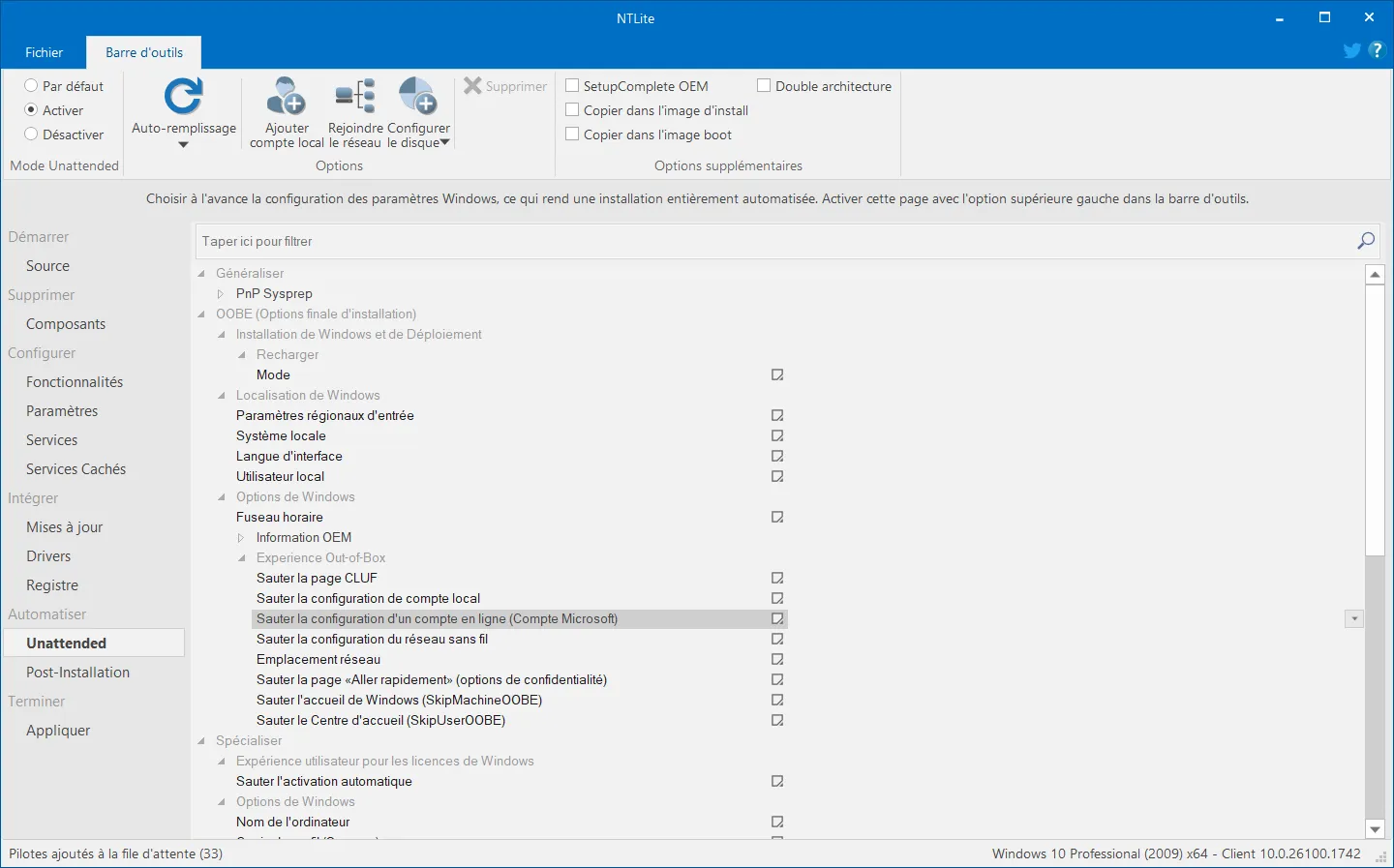
Task: Open Paramètres page in sidebar
Action: coord(62,411)
